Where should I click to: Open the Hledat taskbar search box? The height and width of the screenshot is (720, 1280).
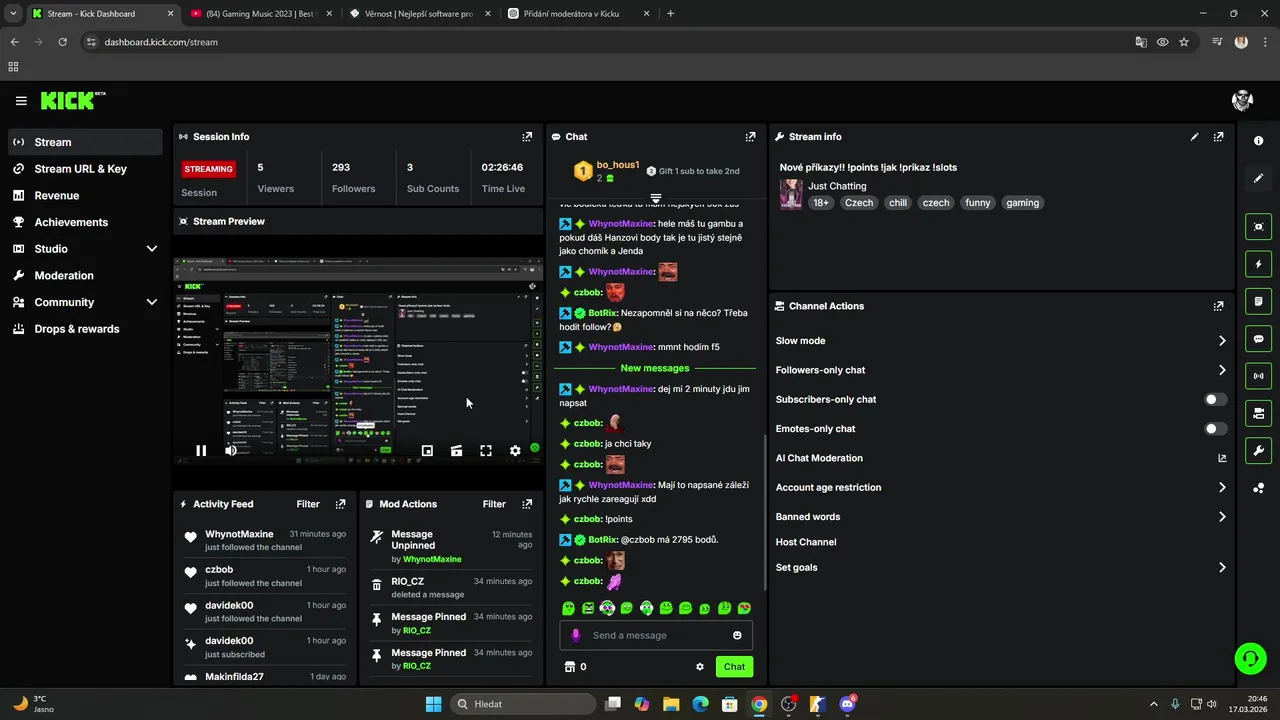coord(522,704)
